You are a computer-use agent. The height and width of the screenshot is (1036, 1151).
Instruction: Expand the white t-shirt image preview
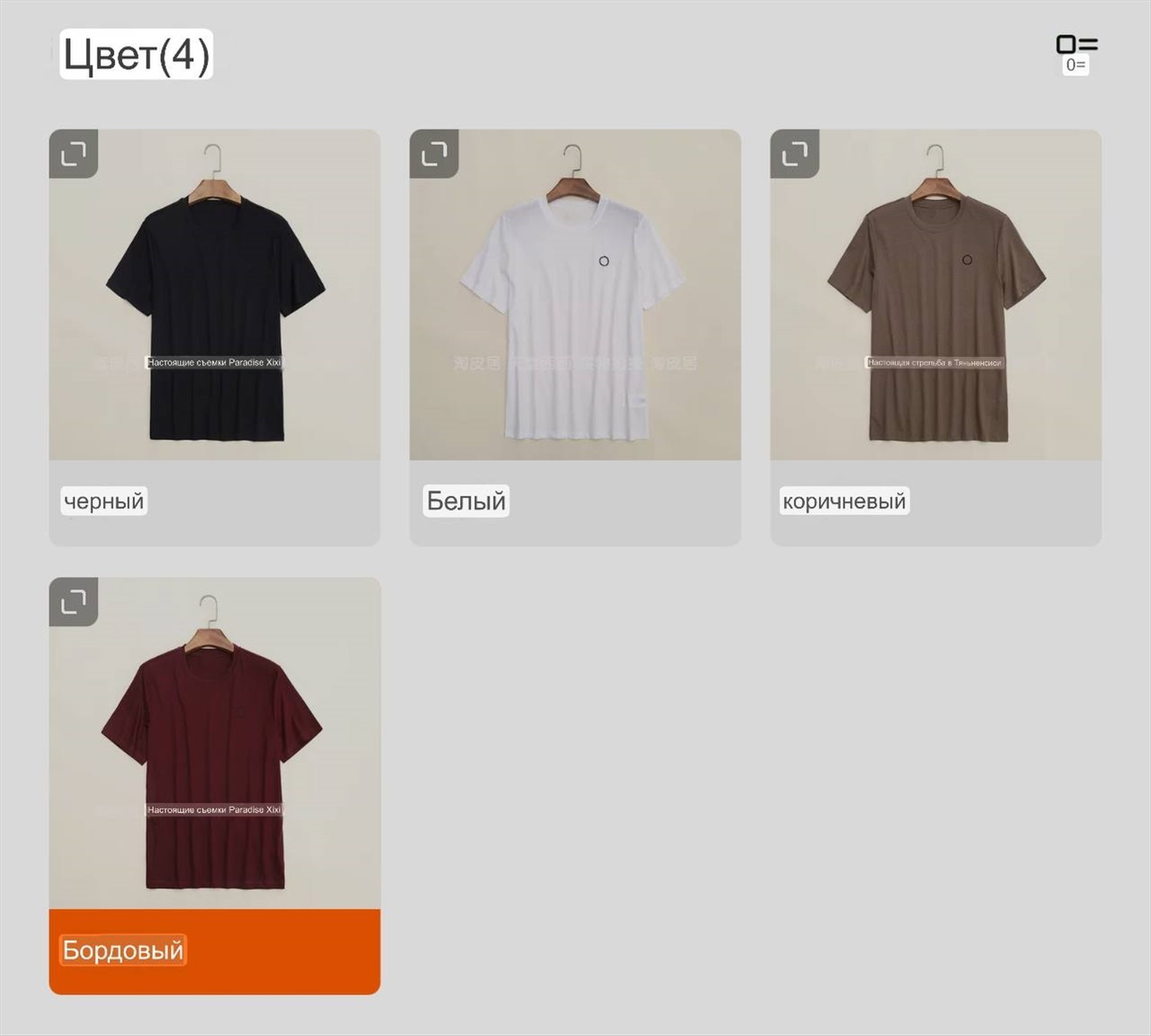tap(434, 153)
